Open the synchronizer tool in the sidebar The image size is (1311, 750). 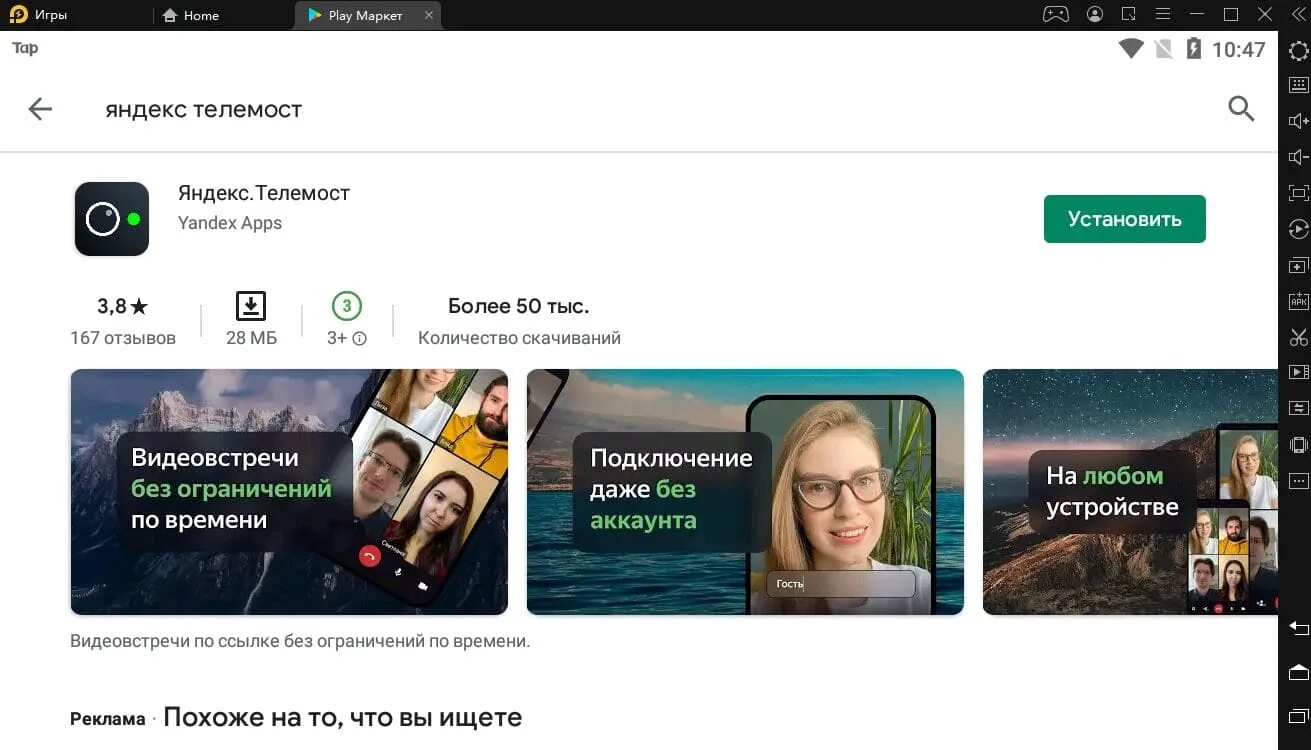point(1298,408)
